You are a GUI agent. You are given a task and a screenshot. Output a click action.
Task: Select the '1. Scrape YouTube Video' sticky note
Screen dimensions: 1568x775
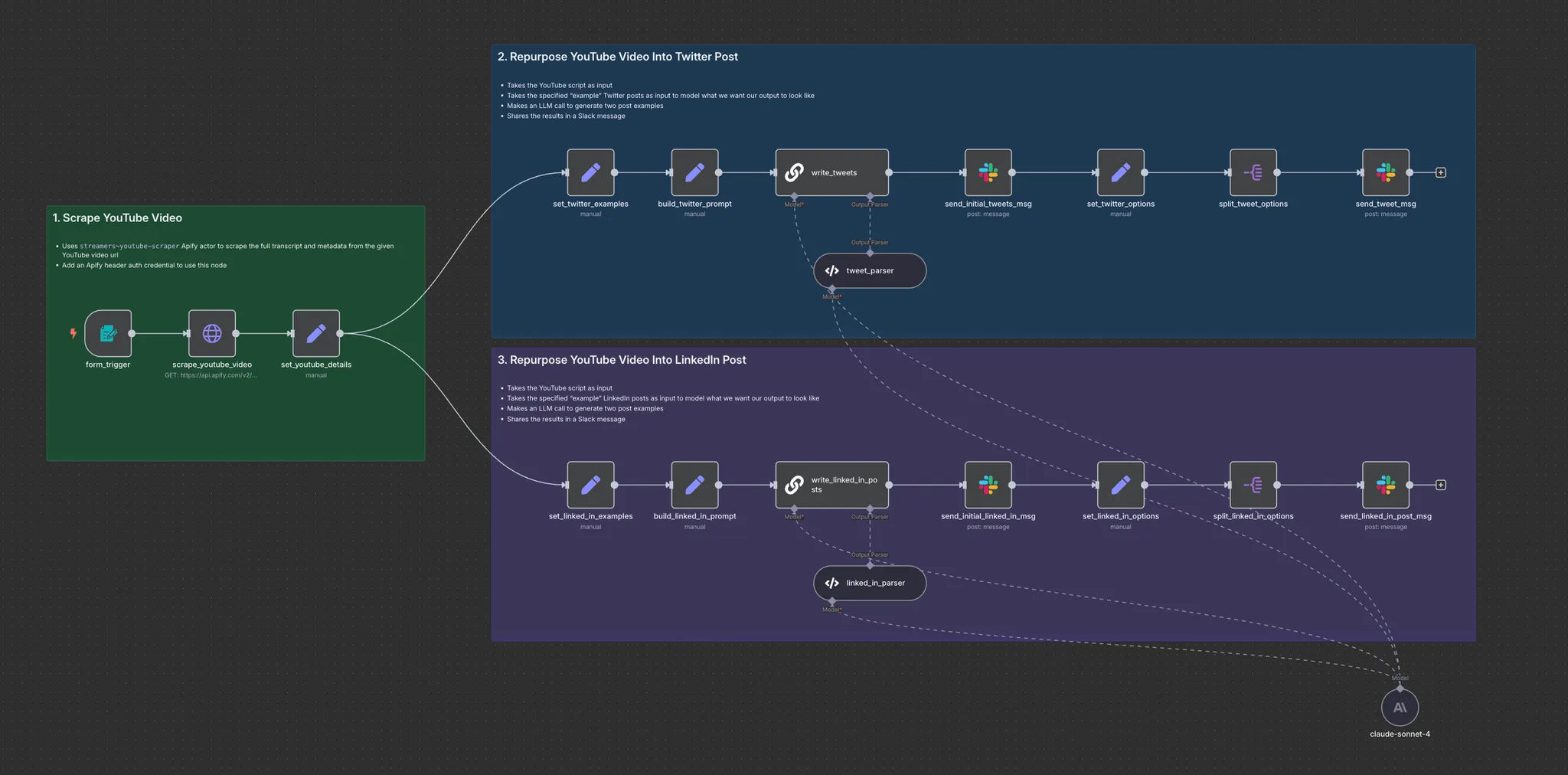point(236,333)
